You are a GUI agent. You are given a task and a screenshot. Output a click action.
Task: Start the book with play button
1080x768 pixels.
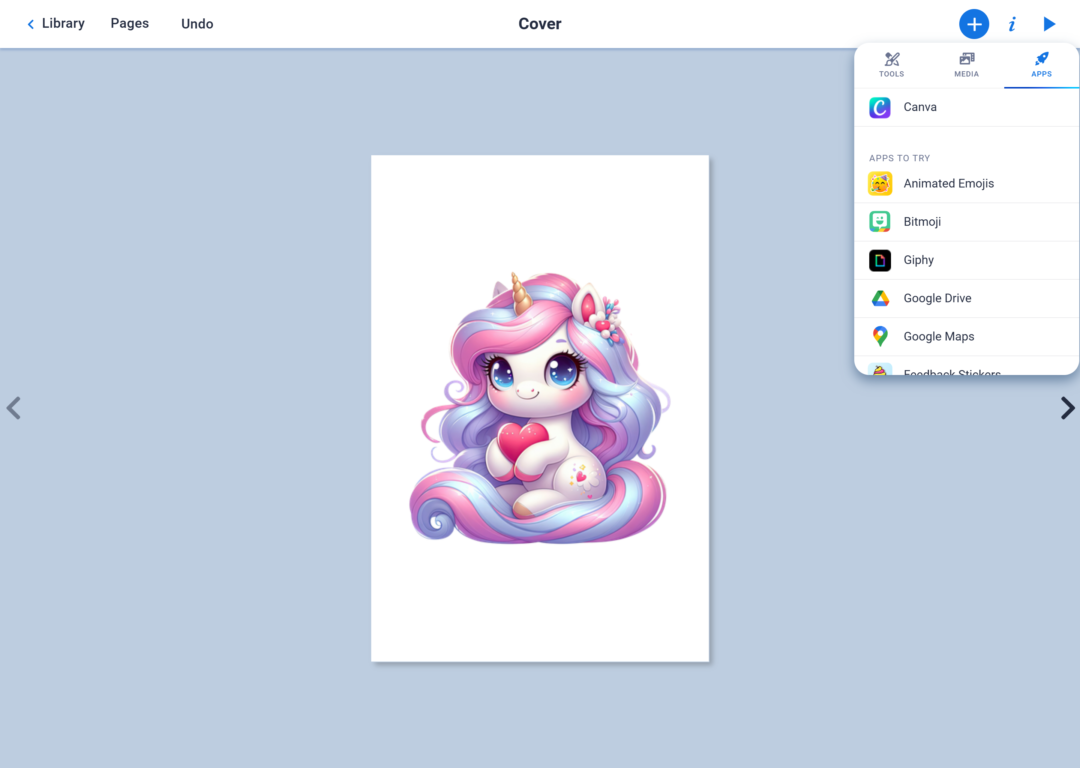(x=1049, y=24)
